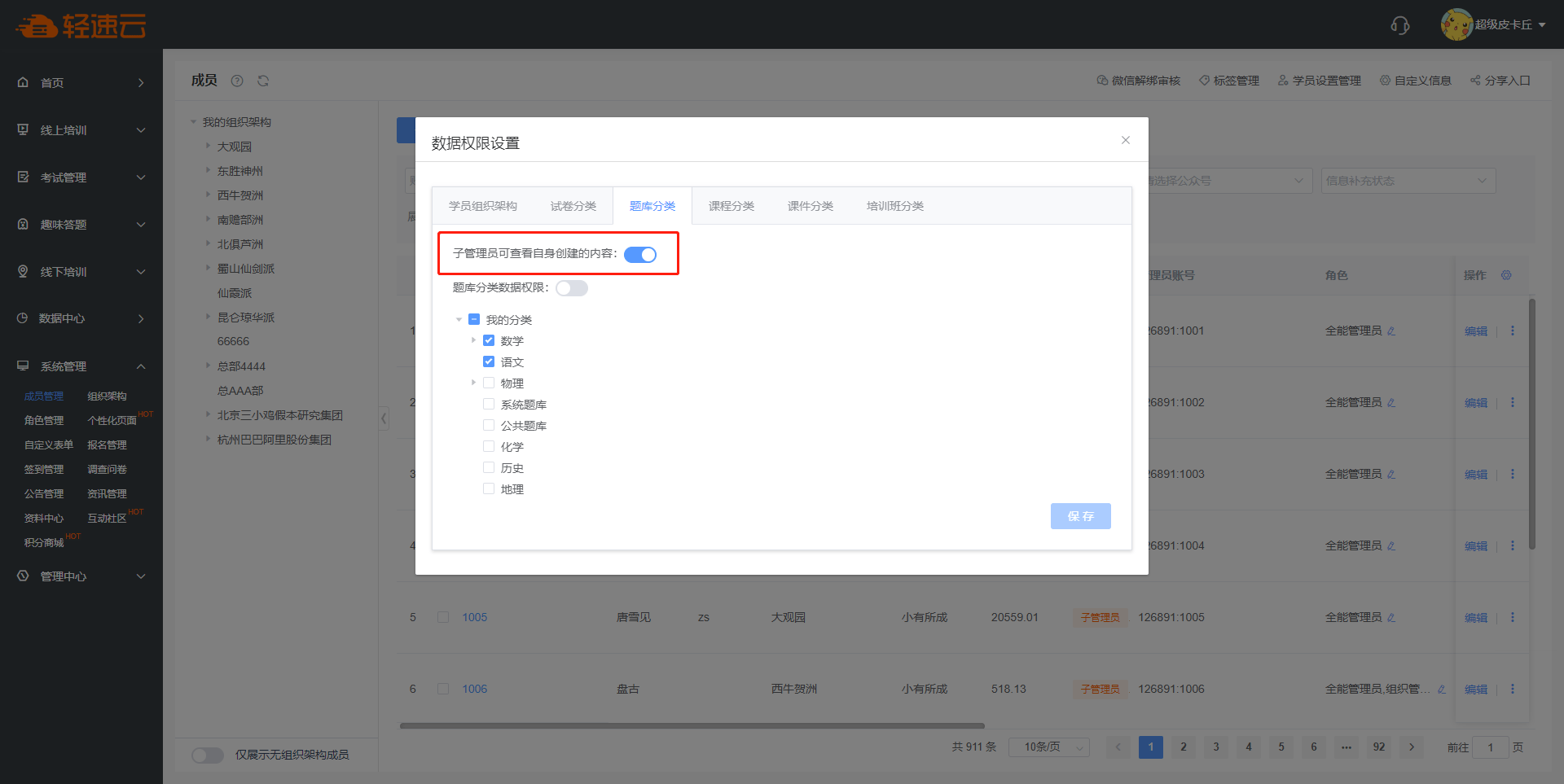Open member 1005 link

[474, 618]
